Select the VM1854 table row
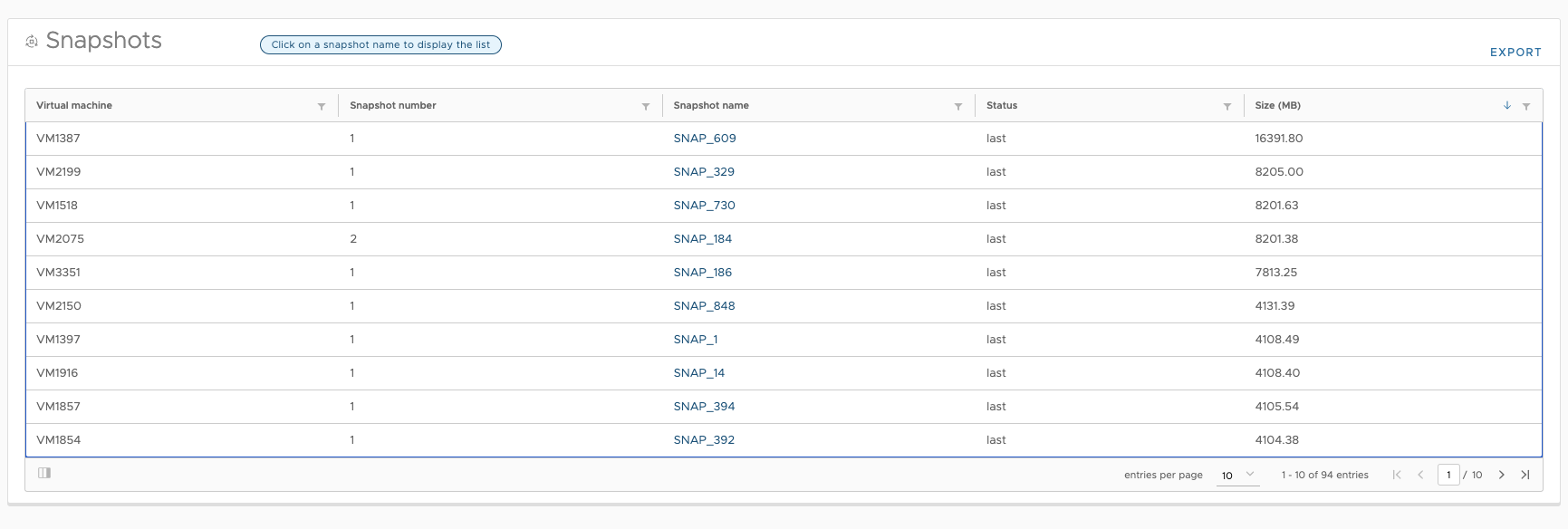 pos(784,440)
